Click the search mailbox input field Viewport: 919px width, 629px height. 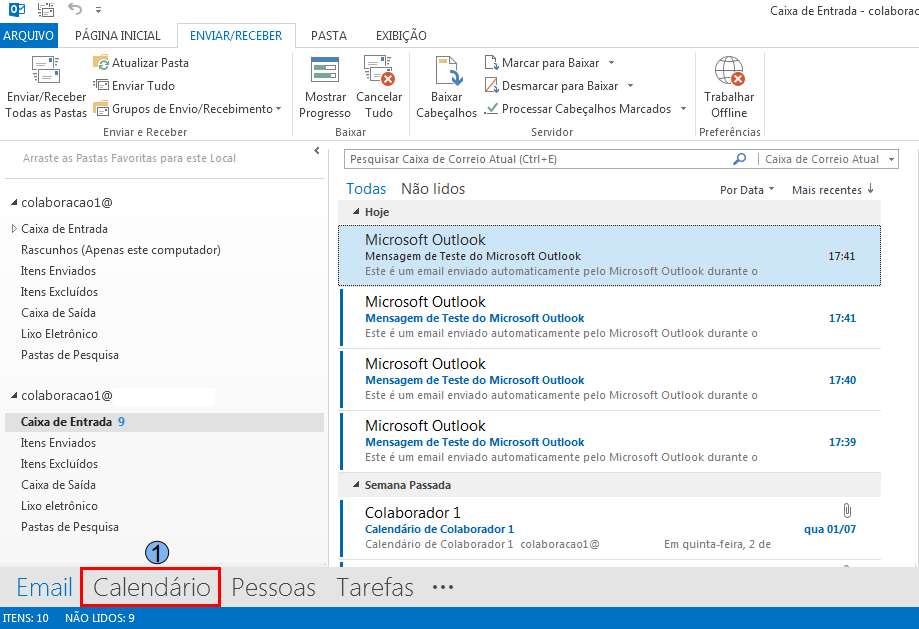click(539, 159)
